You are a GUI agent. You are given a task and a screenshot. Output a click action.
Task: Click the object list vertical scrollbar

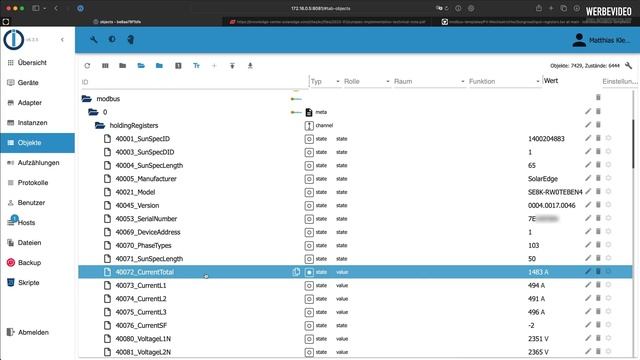tap(634, 143)
